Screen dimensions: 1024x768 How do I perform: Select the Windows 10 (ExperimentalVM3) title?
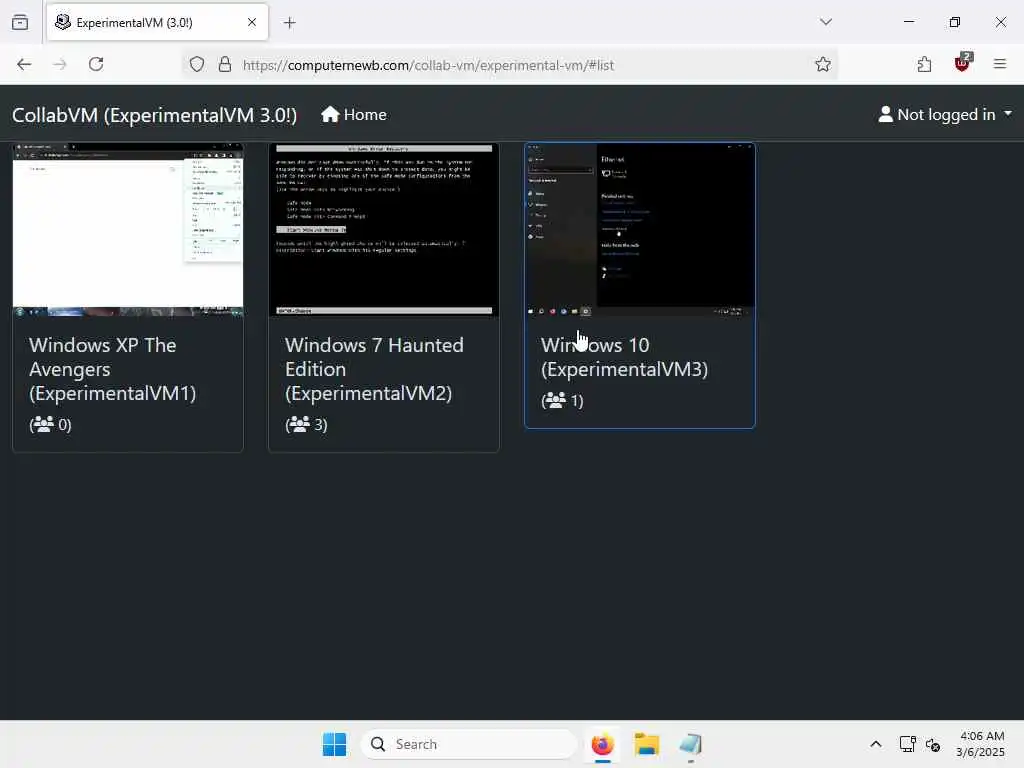pos(624,357)
